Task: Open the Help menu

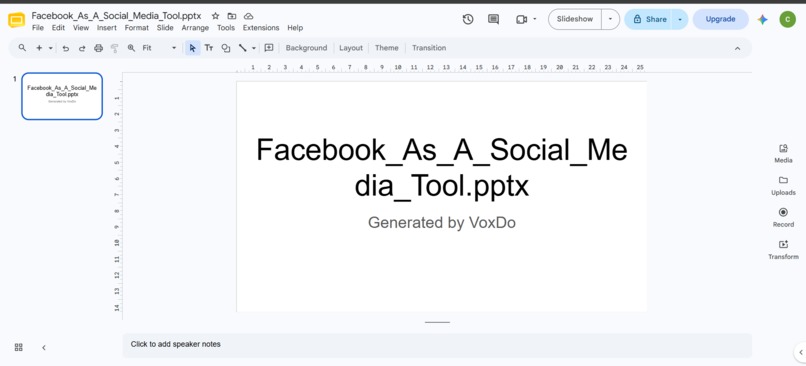Action: click(x=295, y=28)
